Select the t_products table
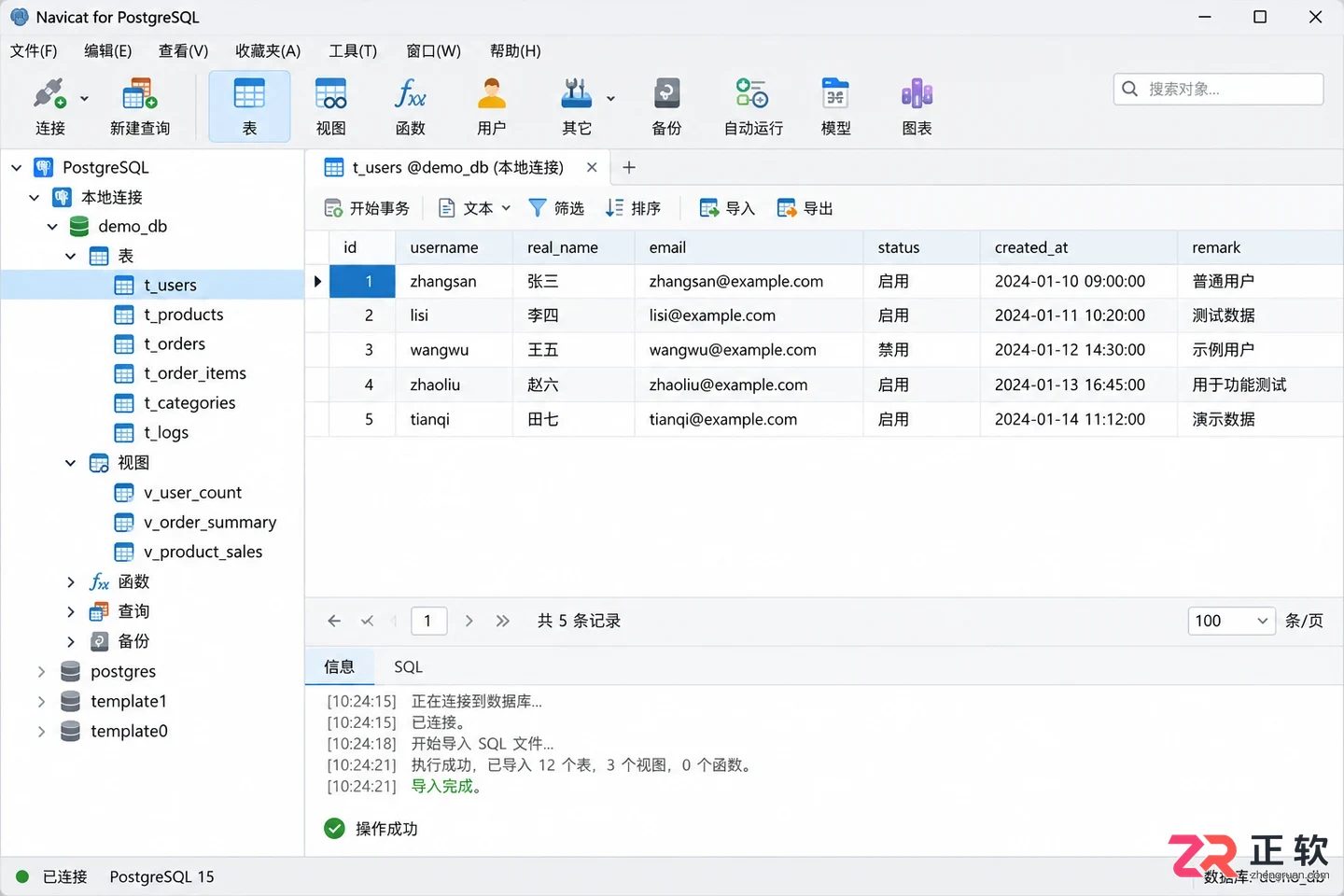Viewport: 1344px width, 896px height. [183, 315]
